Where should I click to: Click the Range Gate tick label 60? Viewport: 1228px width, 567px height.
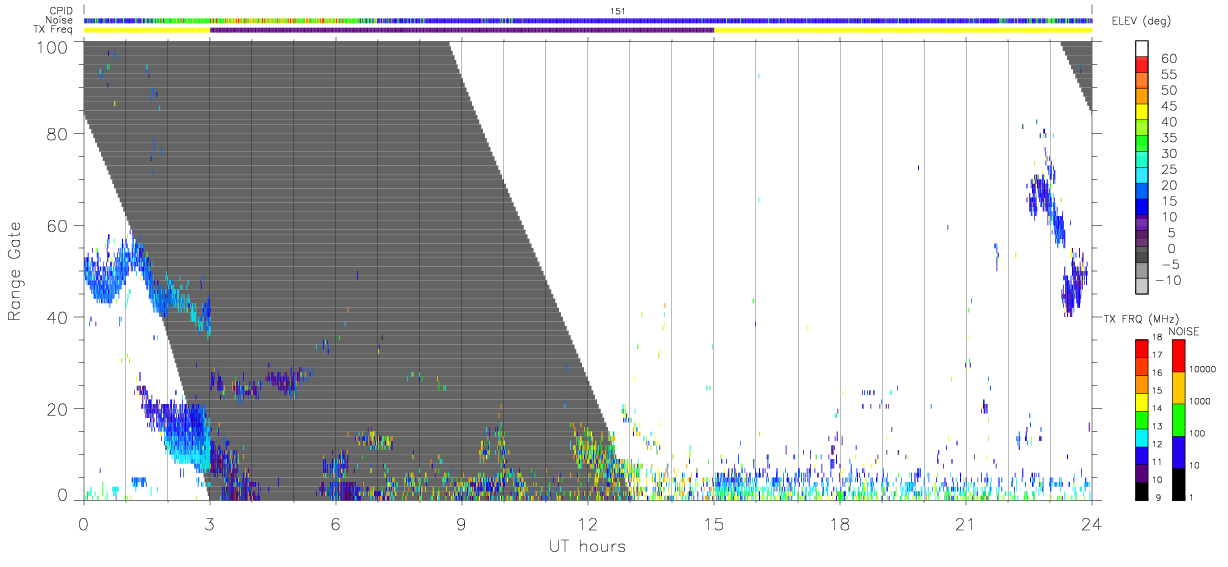coord(59,225)
